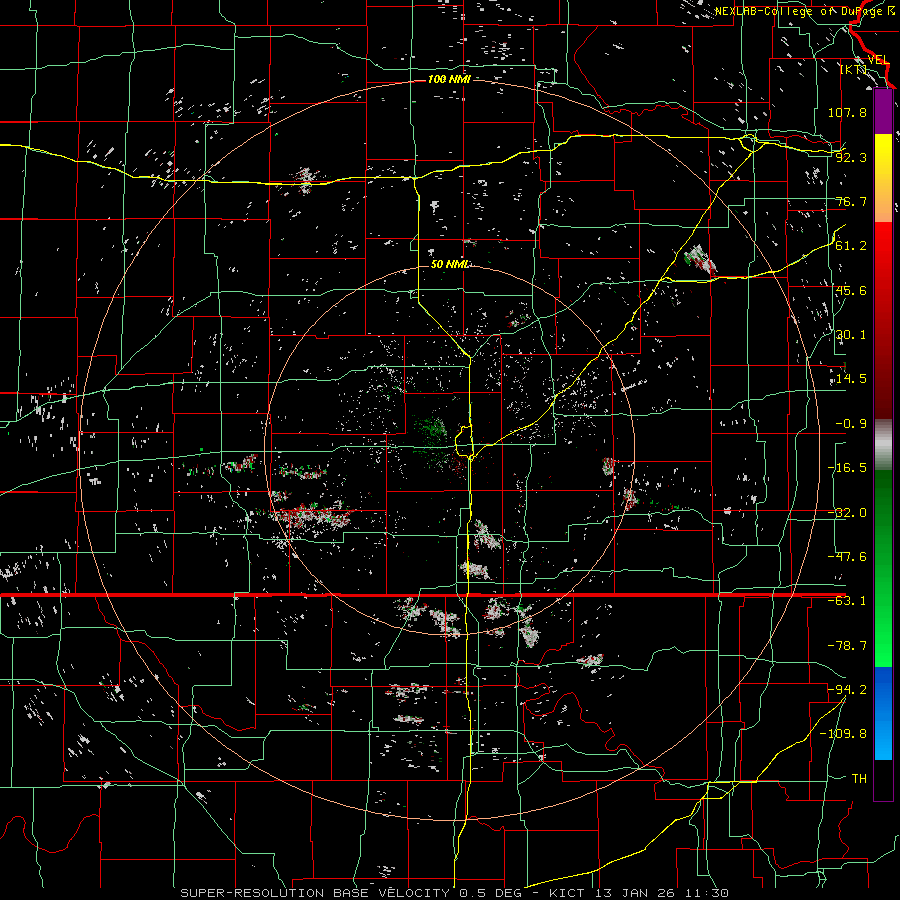Pick the gray near-zero segment of the color bar
This screenshot has width=900, height=900.
(883, 445)
